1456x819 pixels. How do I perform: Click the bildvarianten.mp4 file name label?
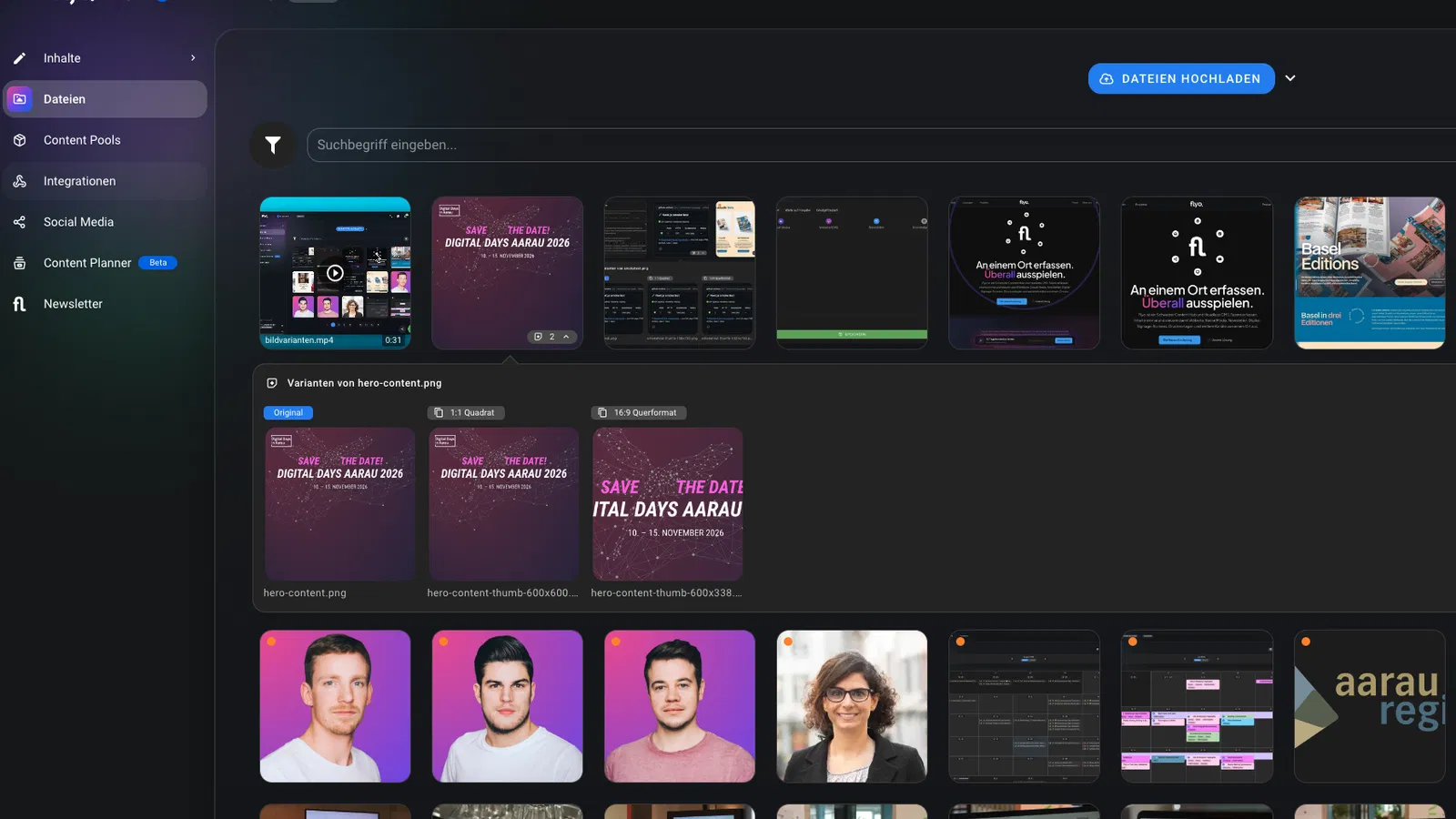coord(299,340)
